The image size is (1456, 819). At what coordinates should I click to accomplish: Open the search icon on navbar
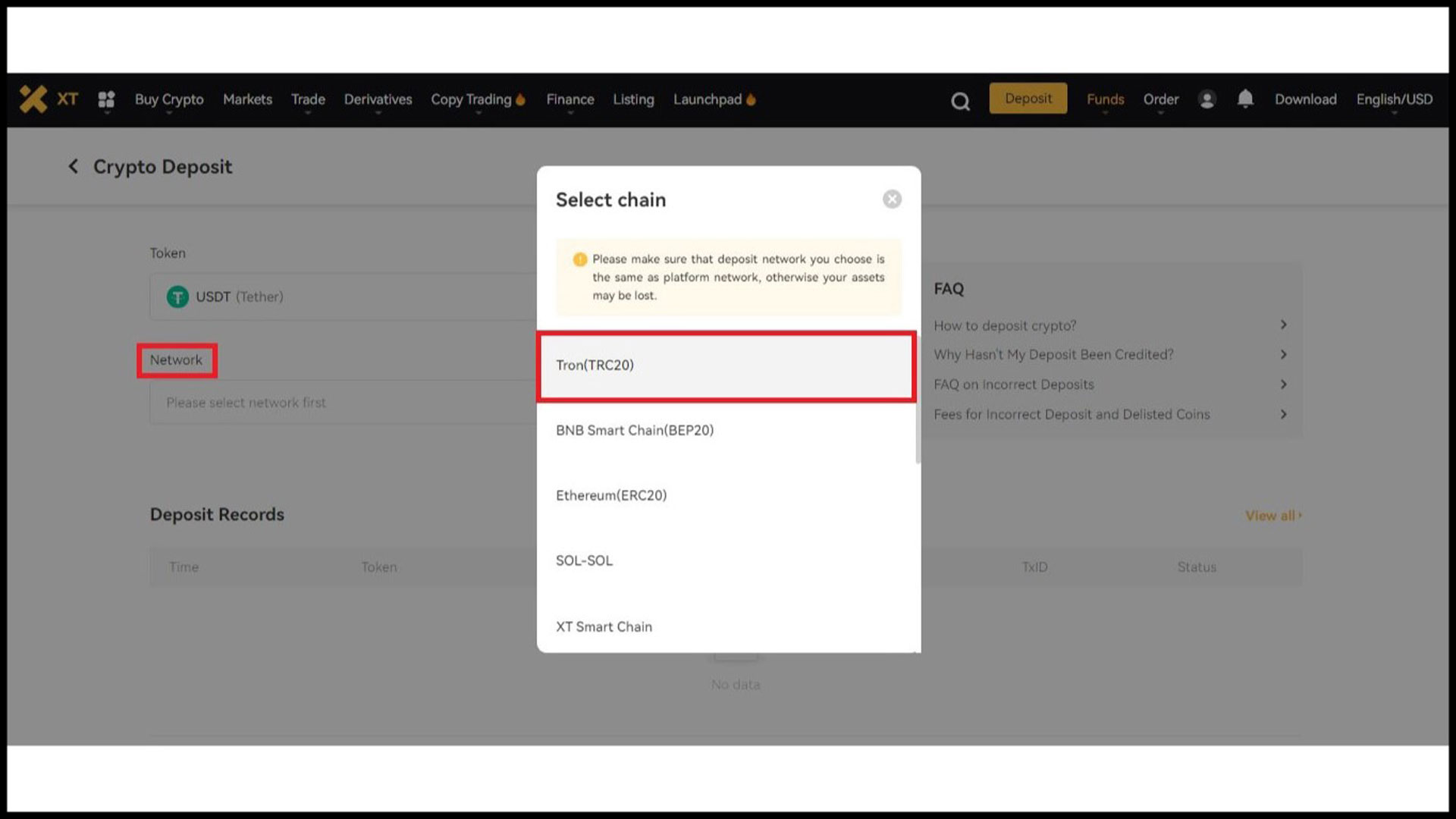click(960, 100)
